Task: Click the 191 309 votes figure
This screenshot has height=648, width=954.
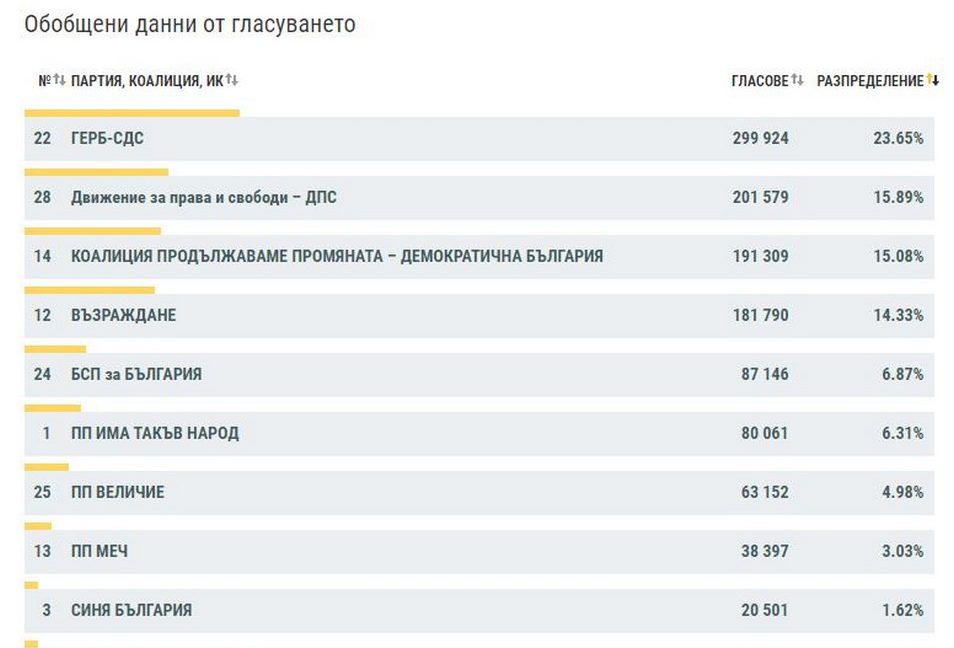Action: [x=760, y=257]
